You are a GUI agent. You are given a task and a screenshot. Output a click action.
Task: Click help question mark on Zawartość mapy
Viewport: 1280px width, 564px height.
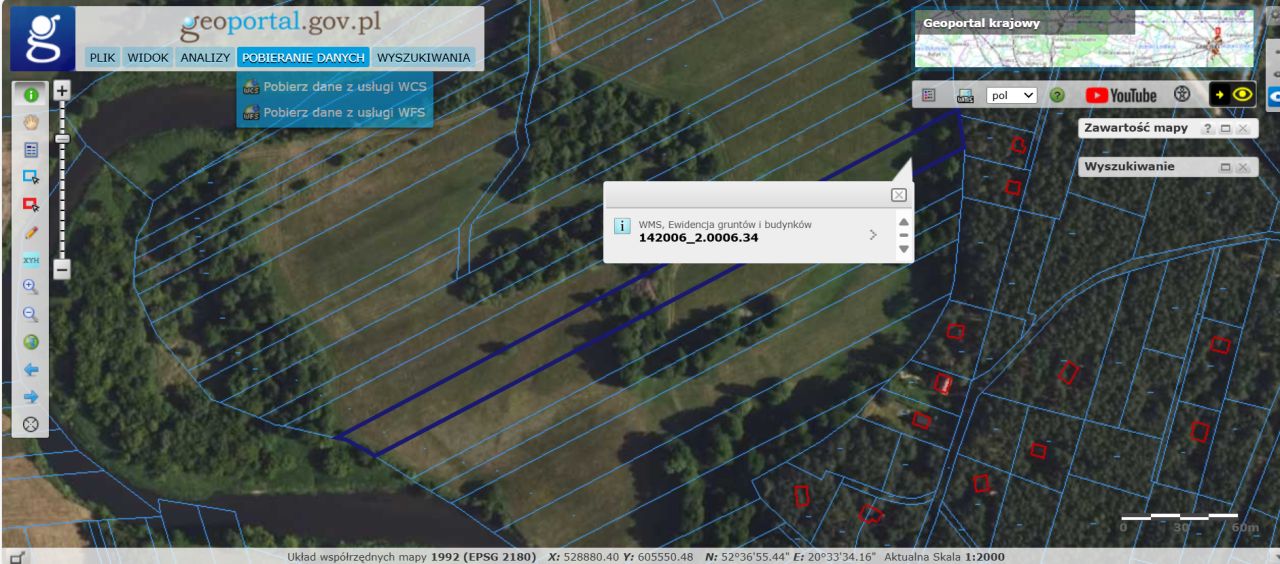pyautogui.click(x=1207, y=129)
